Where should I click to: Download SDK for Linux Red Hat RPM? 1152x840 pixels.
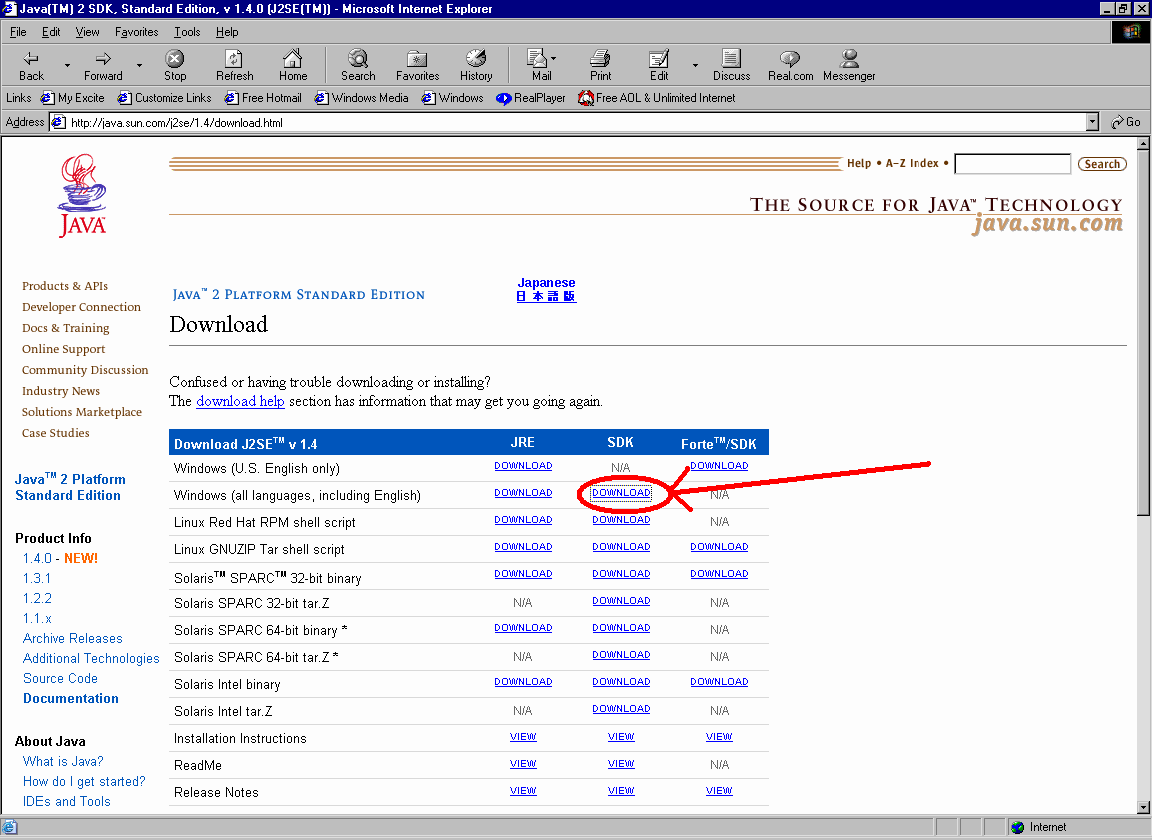click(x=621, y=520)
